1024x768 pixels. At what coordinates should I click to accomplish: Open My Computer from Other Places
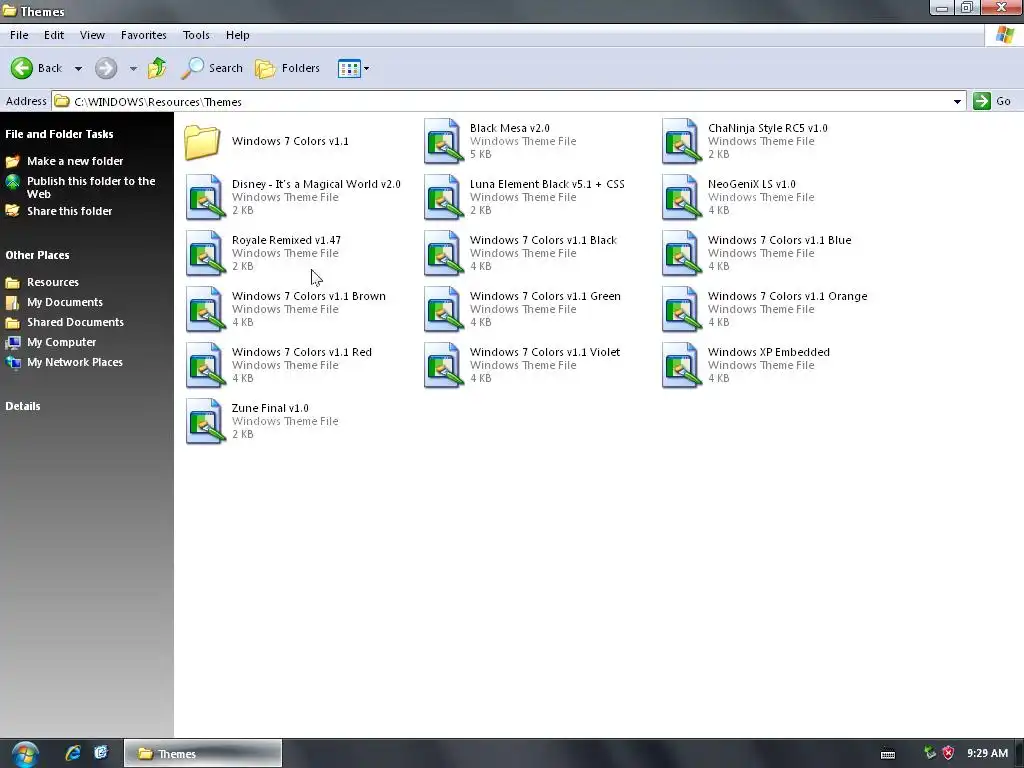pos(61,342)
